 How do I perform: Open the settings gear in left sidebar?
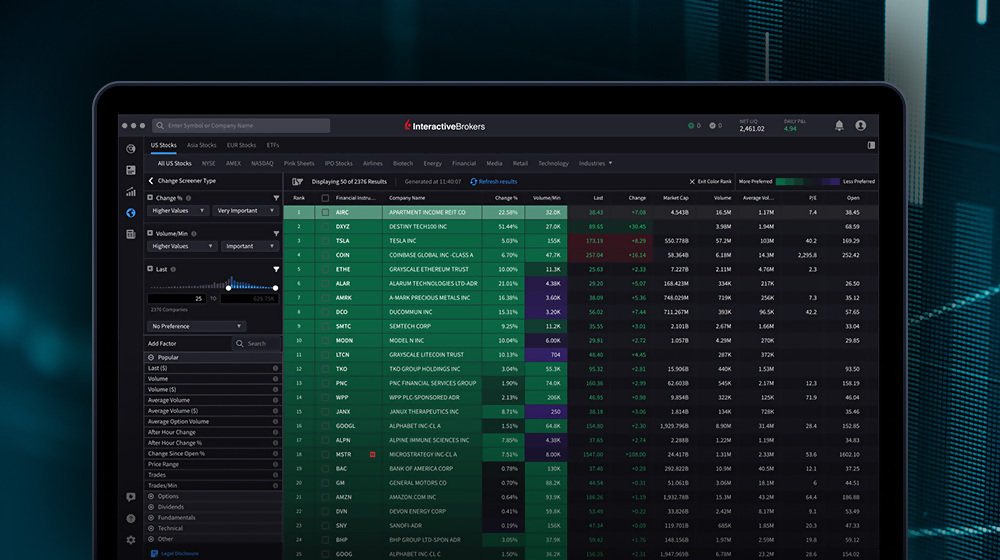point(131,540)
